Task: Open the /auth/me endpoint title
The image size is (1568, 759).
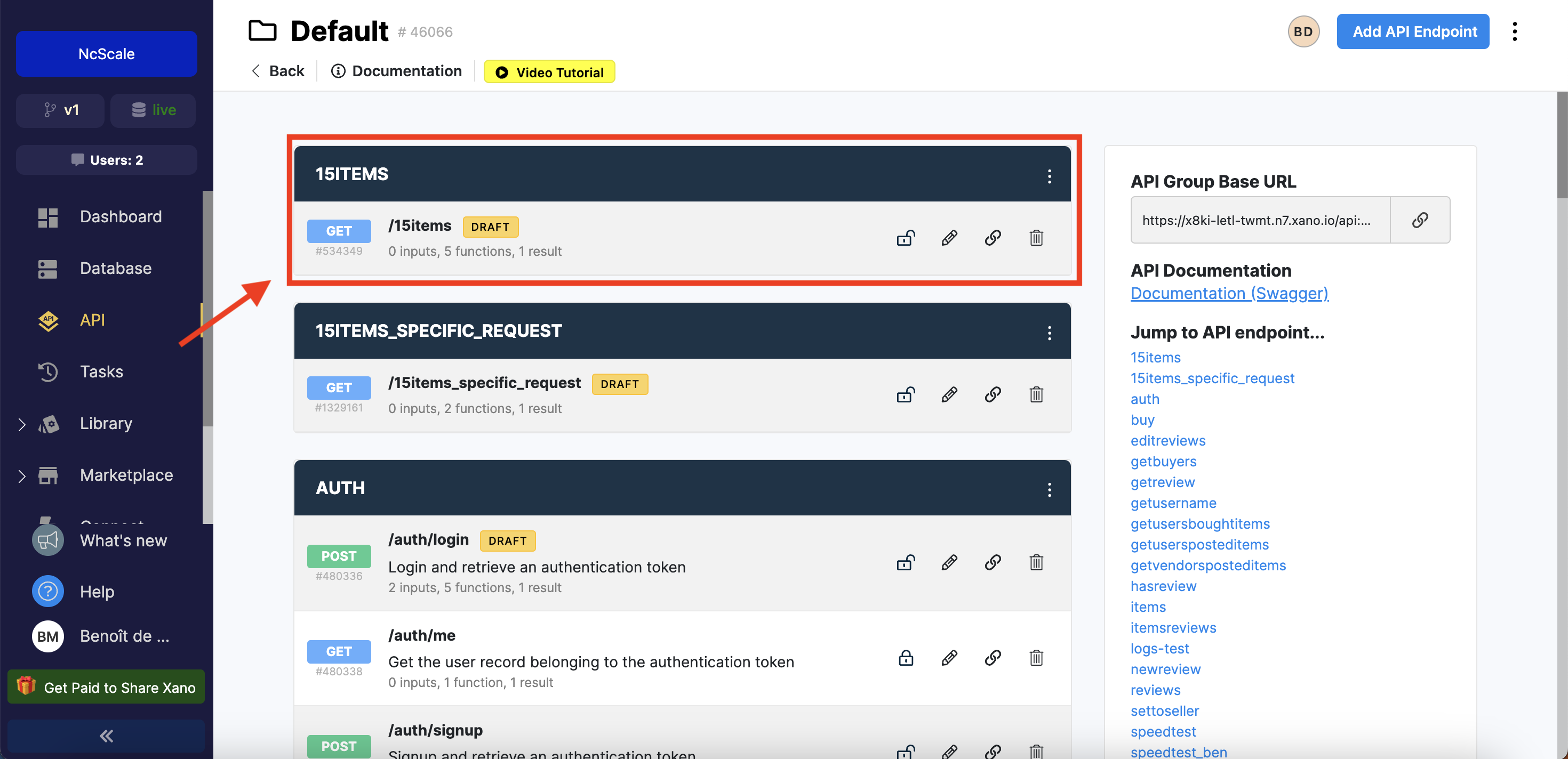Action: [422, 635]
